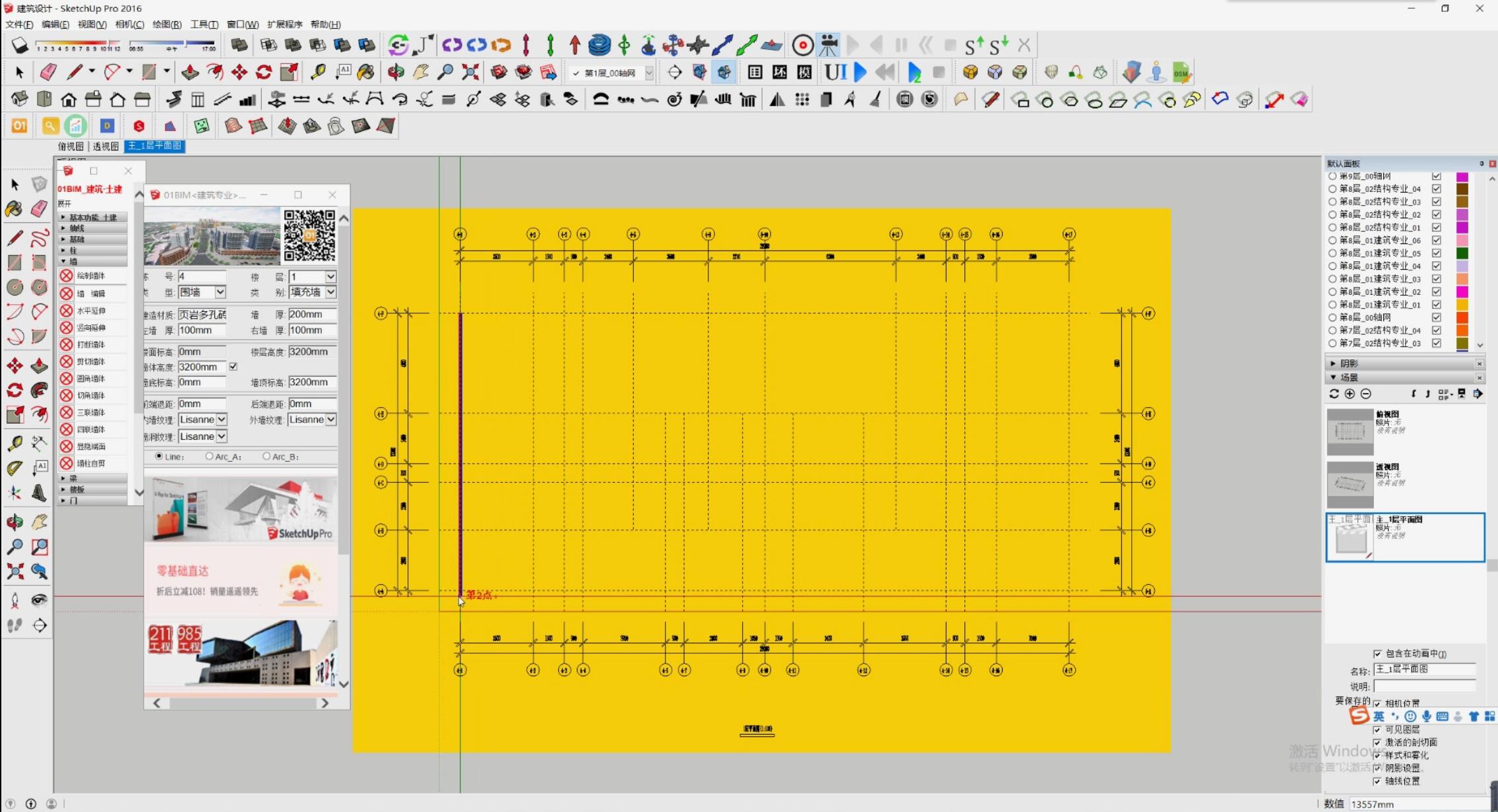Click the orange 01 plugin icon
The width and height of the screenshot is (1498, 812).
19,125
